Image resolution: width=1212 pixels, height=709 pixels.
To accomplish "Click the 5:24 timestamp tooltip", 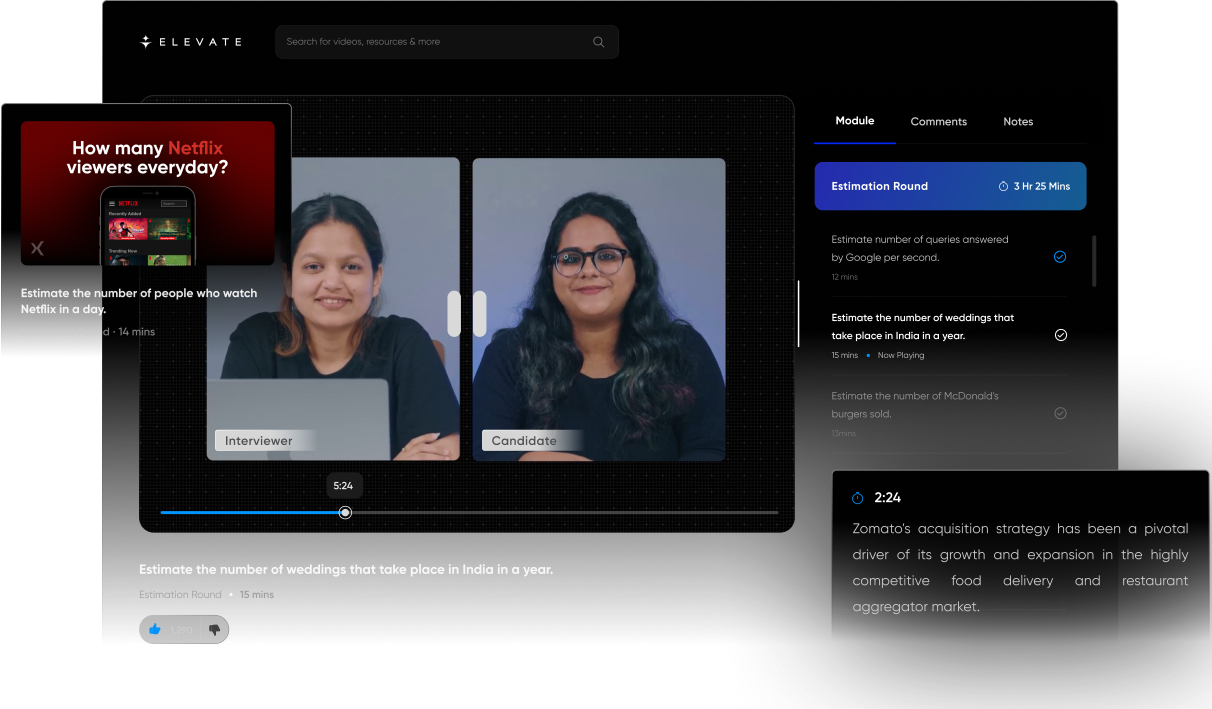I will click(343, 486).
